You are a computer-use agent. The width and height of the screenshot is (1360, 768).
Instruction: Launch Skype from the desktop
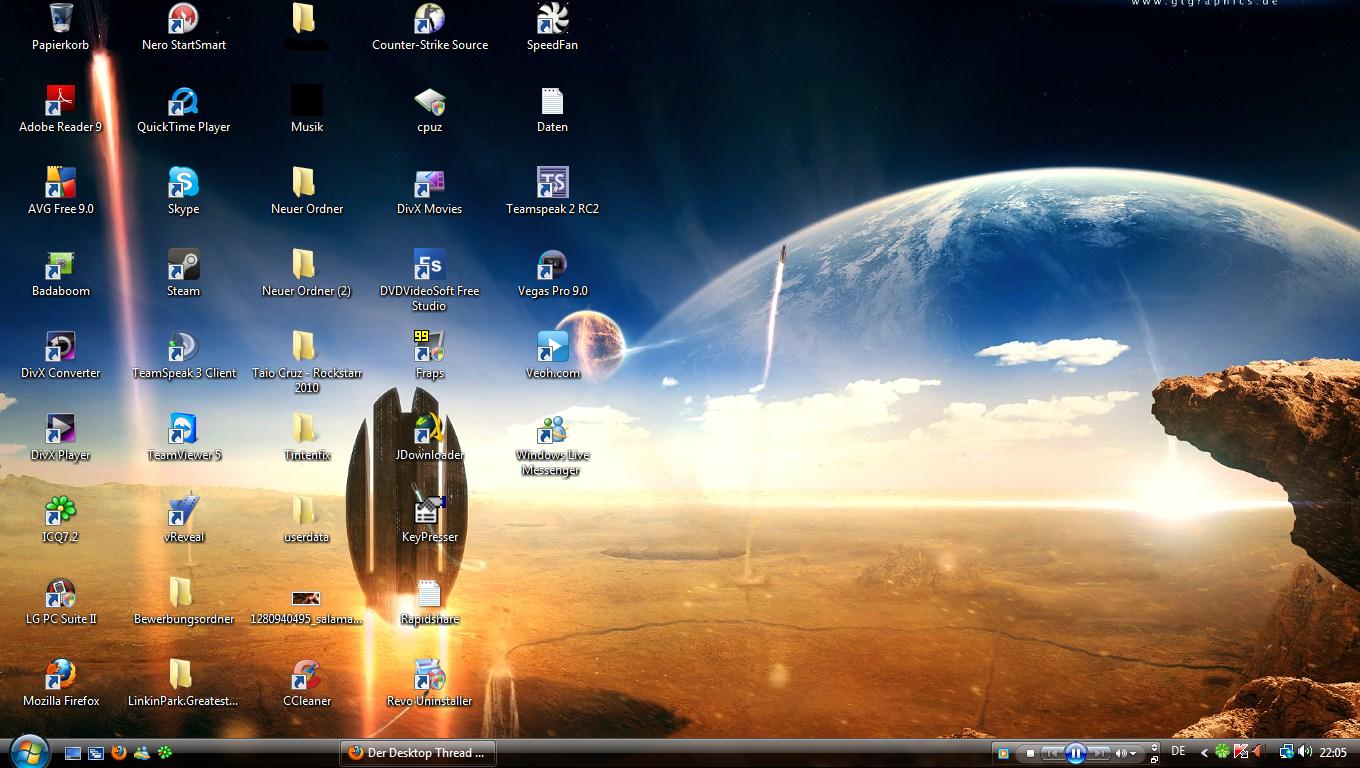(x=183, y=184)
